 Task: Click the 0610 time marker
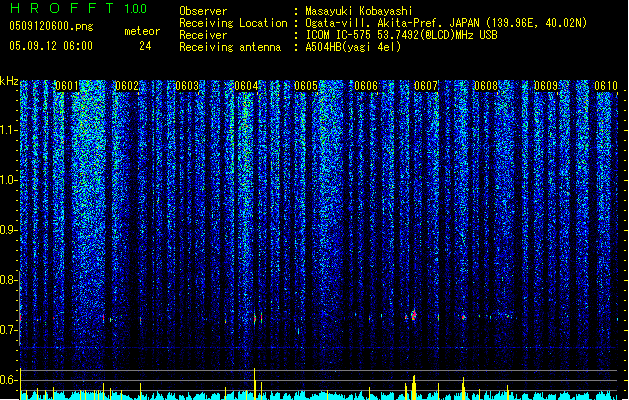[606, 86]
